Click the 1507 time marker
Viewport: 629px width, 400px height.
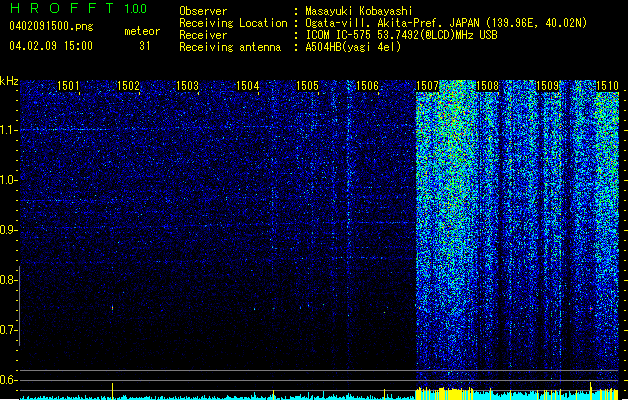[x=428, y=85]
